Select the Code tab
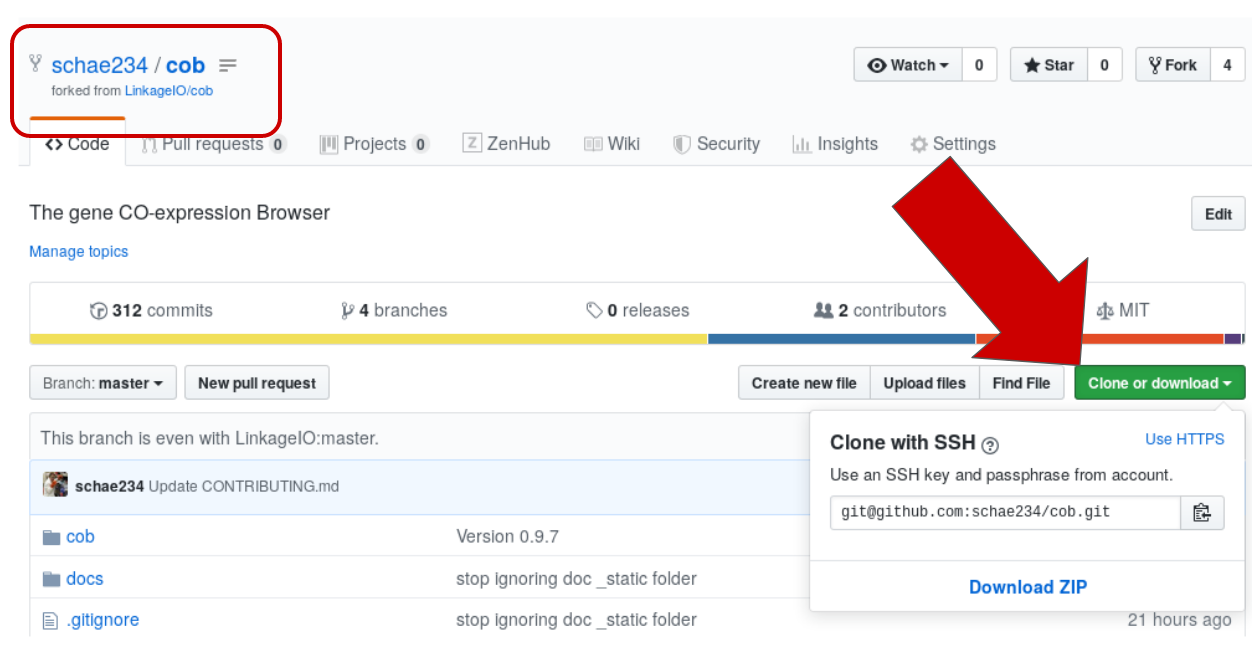This screenshot has height=647, width=1254. click(78, 144)
